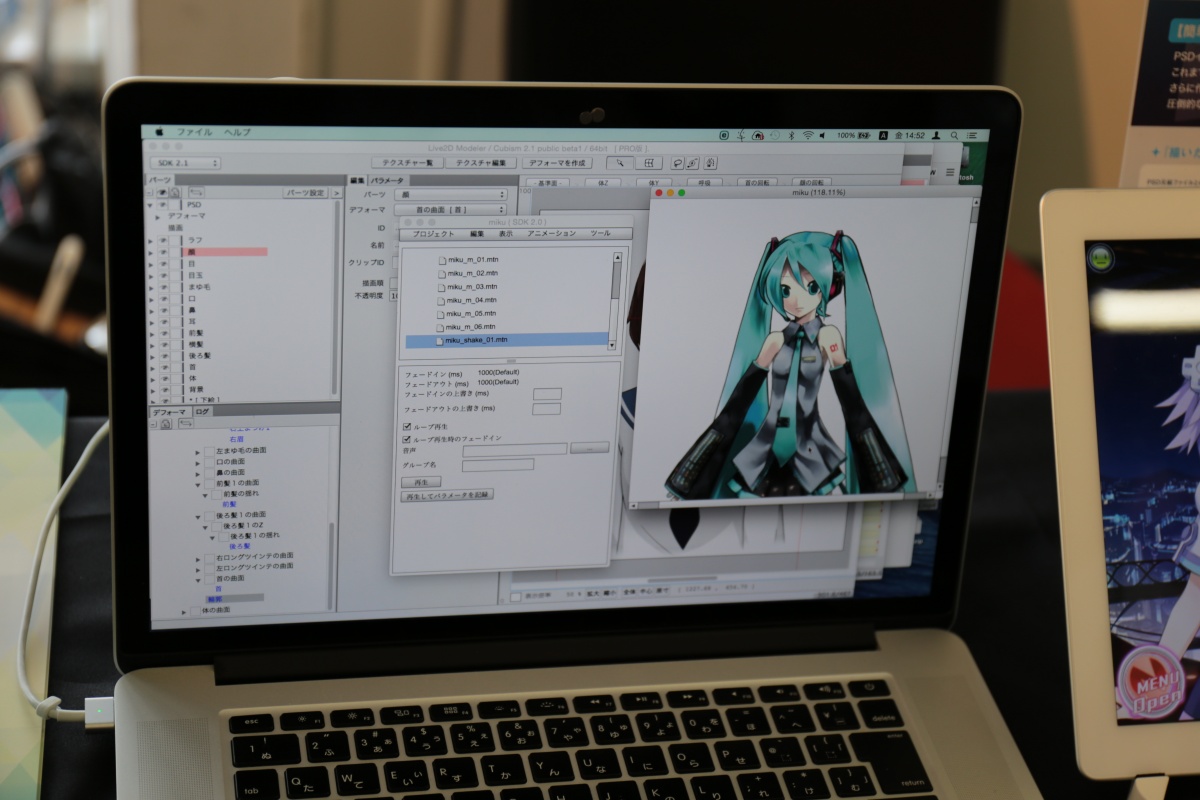Open Spotlight search in menu bar

tap(954, 135)
